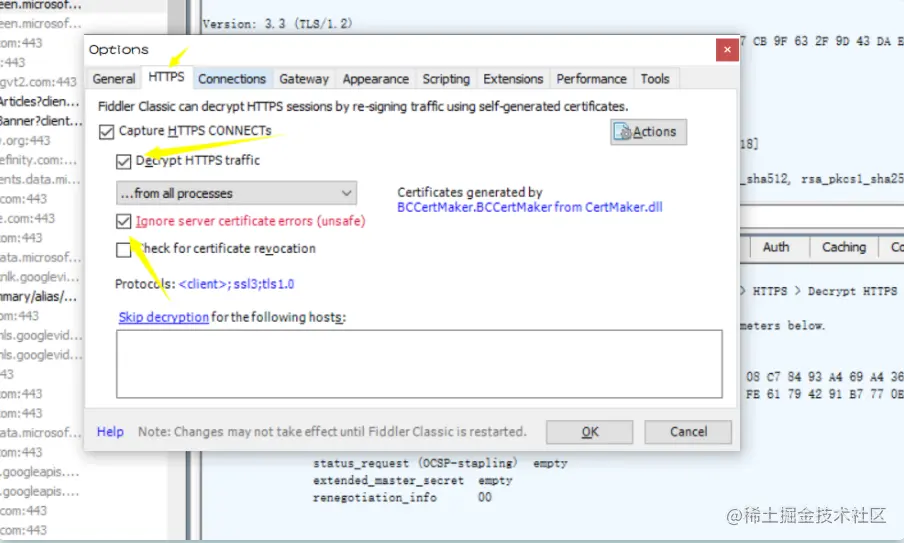Screen dimensions: 904x543
Task: Focus the skip-decryption hosts text box
Action: 419,364
